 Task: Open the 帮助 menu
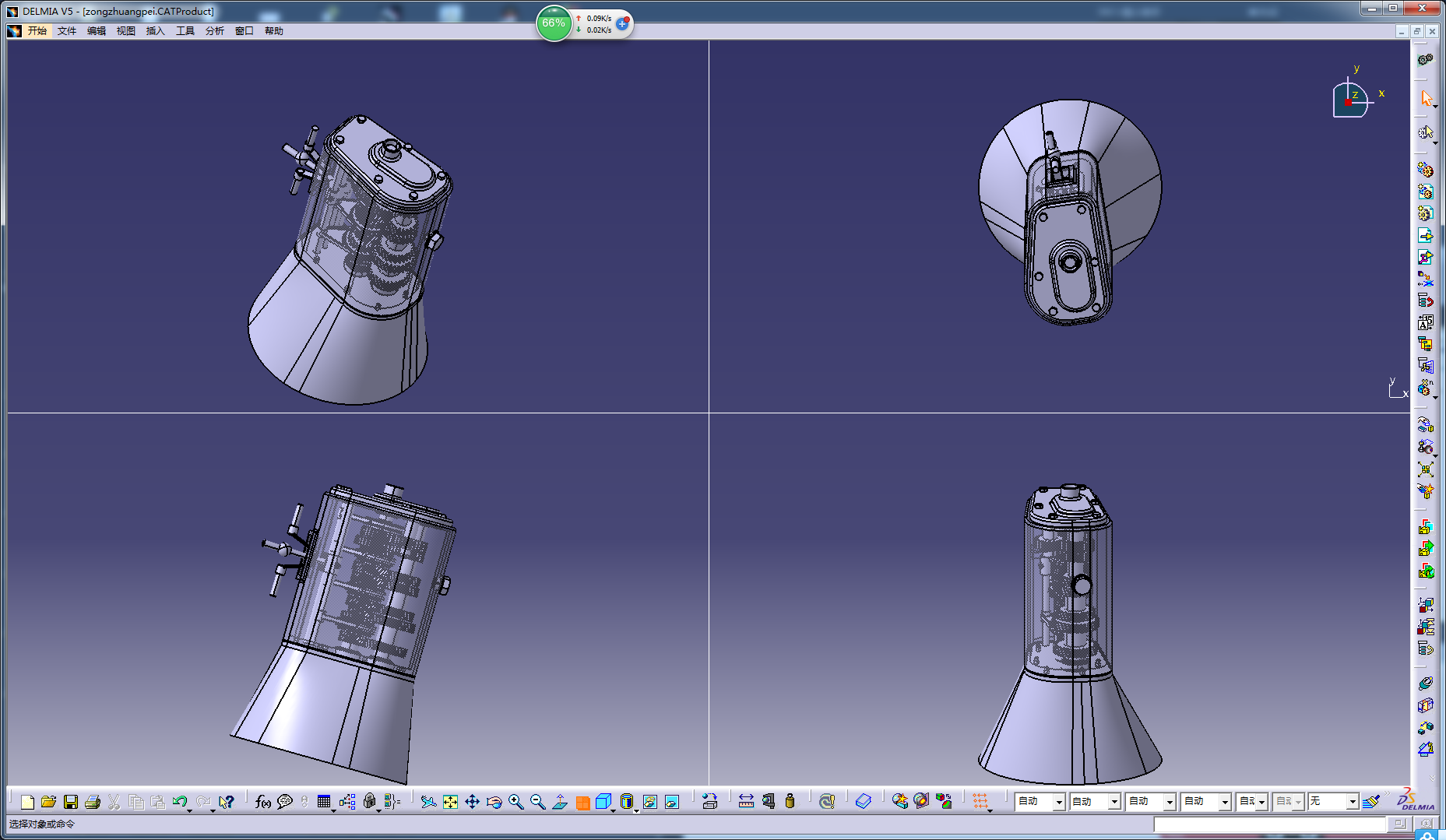click(274, 31)
